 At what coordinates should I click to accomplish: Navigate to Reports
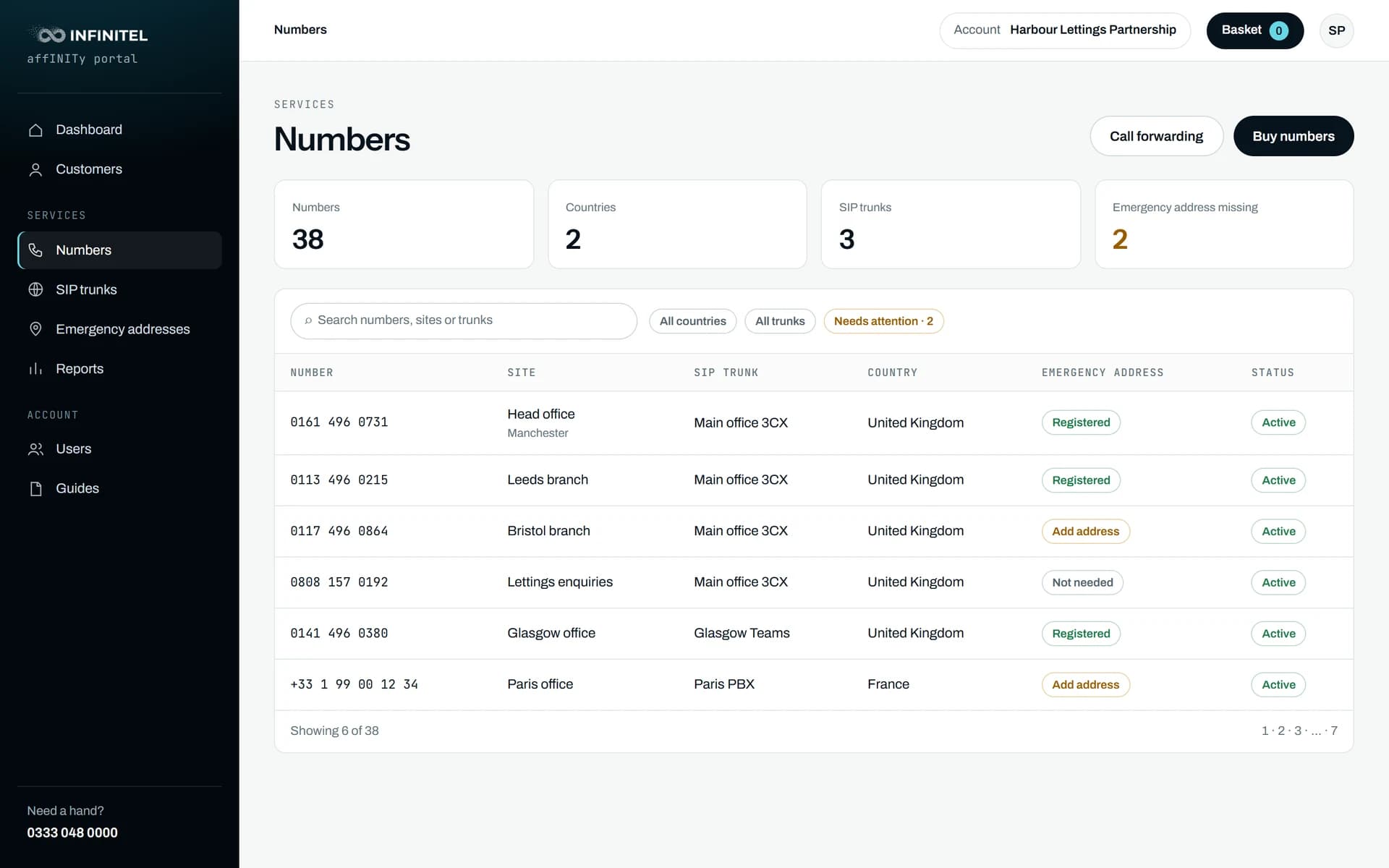click(119, 369)
